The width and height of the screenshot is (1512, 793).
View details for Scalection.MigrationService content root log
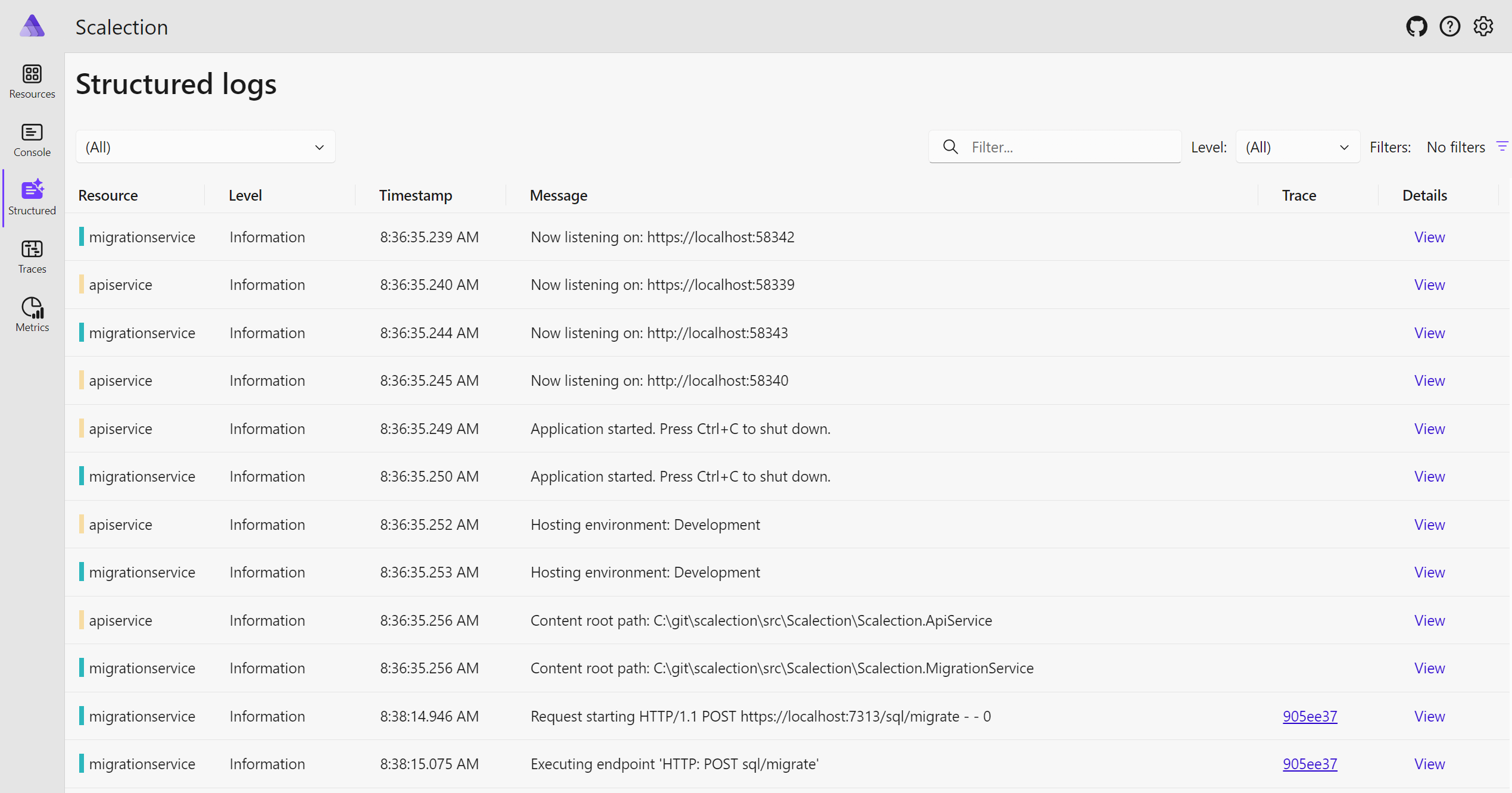click(x=1429, y=668)
